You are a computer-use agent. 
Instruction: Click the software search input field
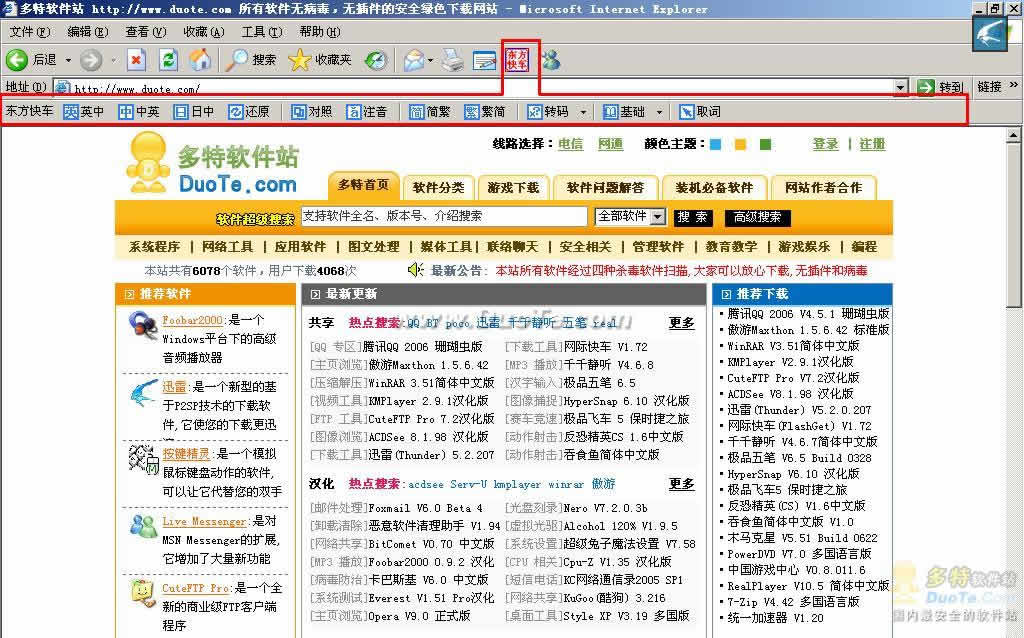tap(443, 216)
